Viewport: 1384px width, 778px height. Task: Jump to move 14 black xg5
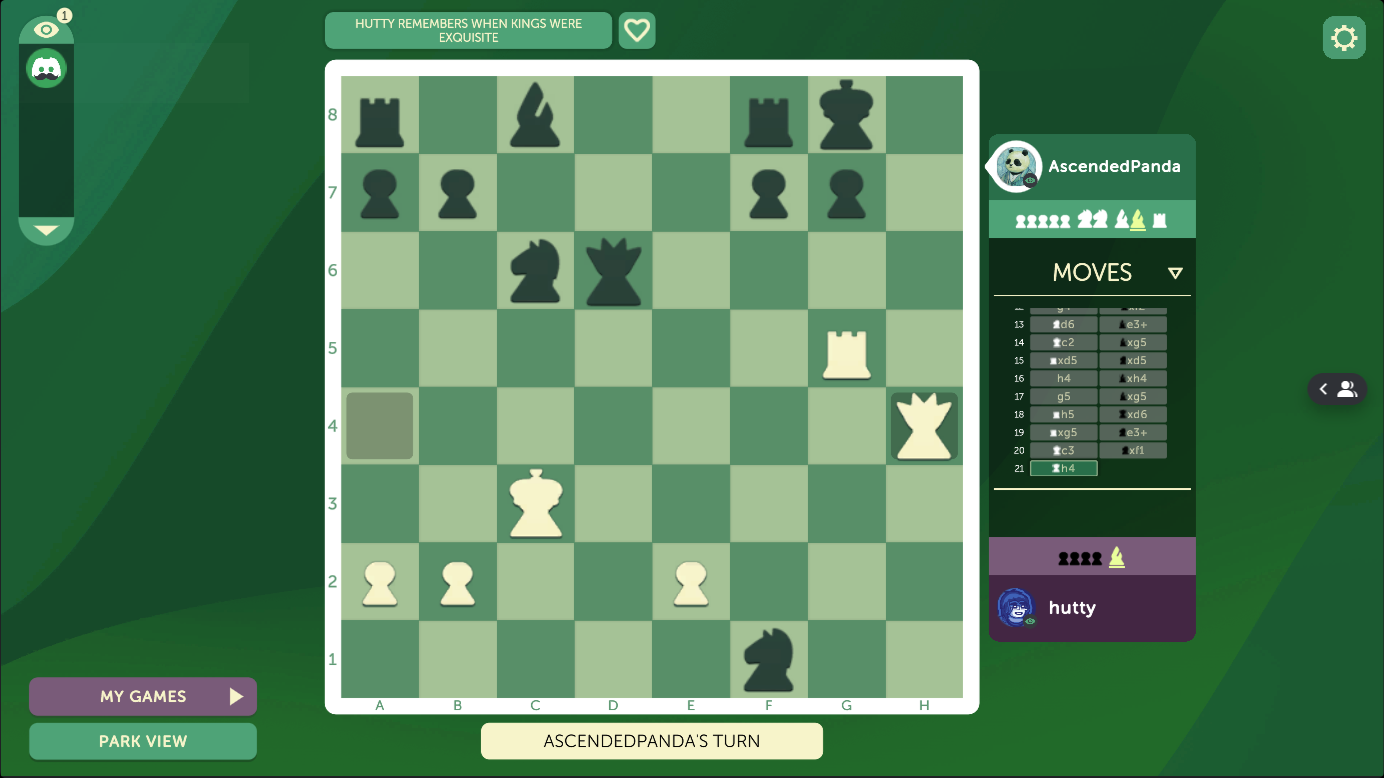click(x=1133, y=342)
